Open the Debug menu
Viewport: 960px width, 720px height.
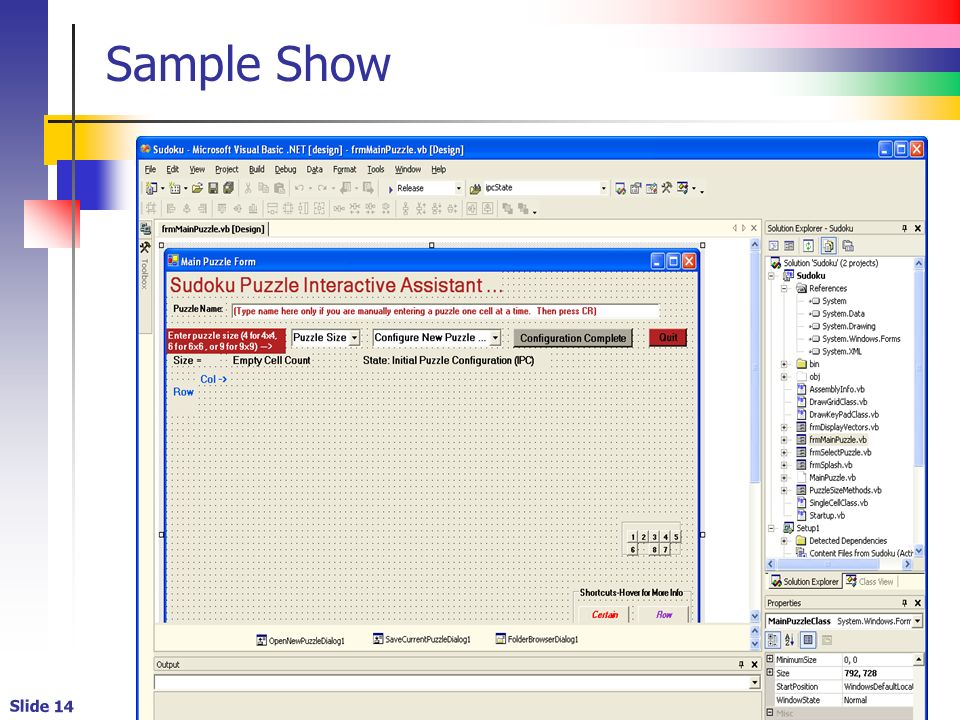285,170
